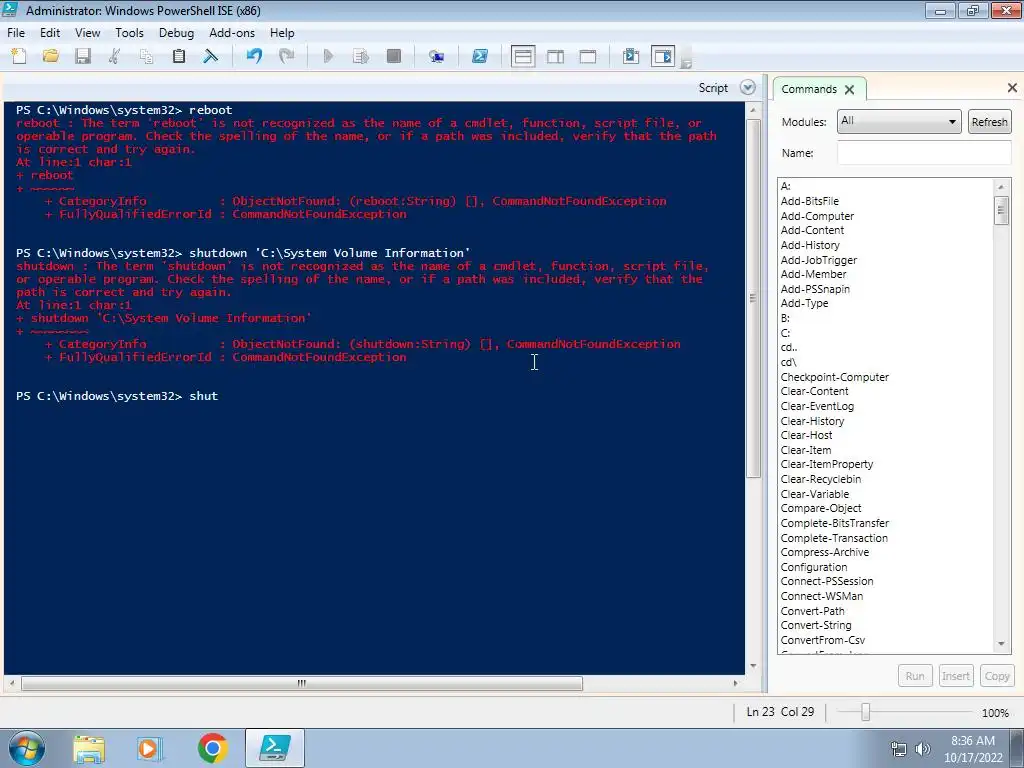Open the Tools menu

pos(129,33)
